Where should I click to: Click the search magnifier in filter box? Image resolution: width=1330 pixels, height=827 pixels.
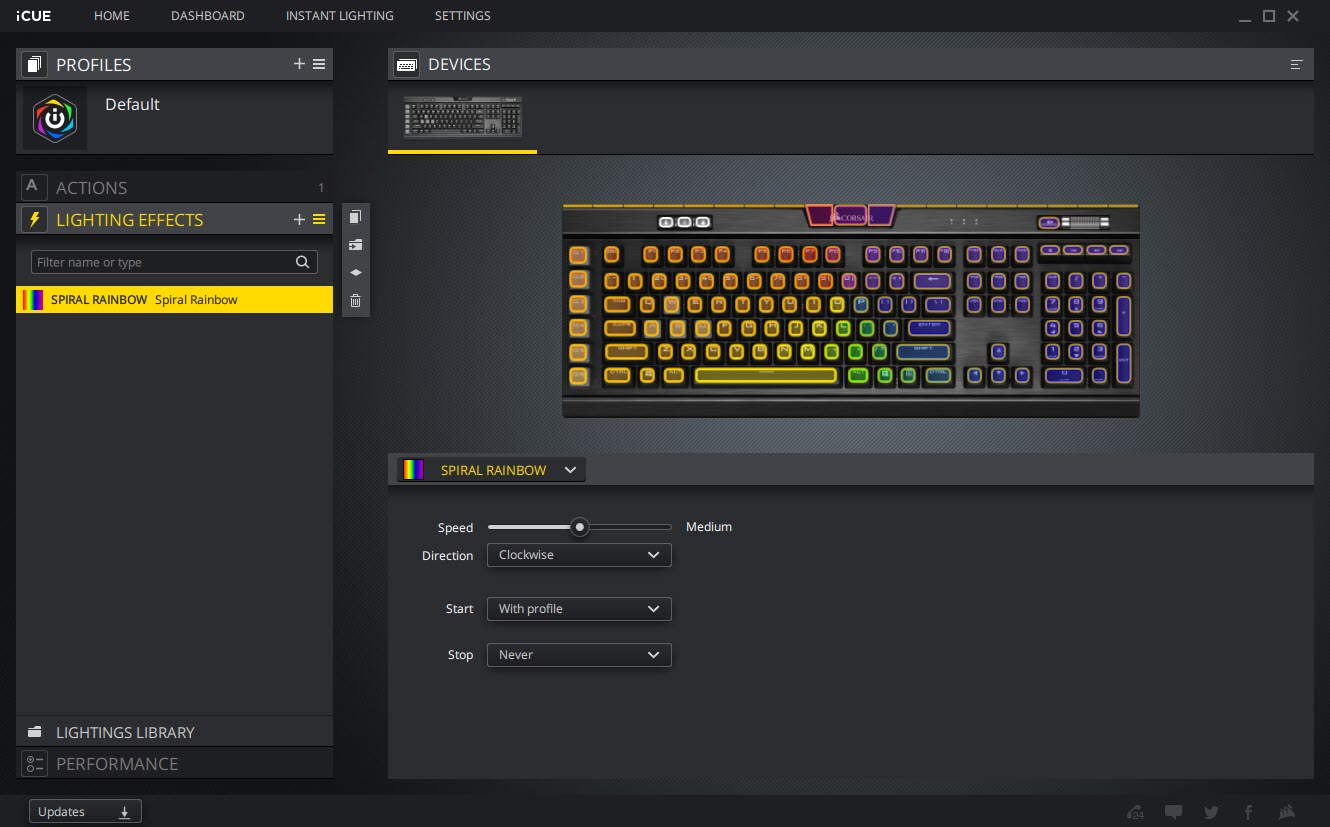coord(303,262)
